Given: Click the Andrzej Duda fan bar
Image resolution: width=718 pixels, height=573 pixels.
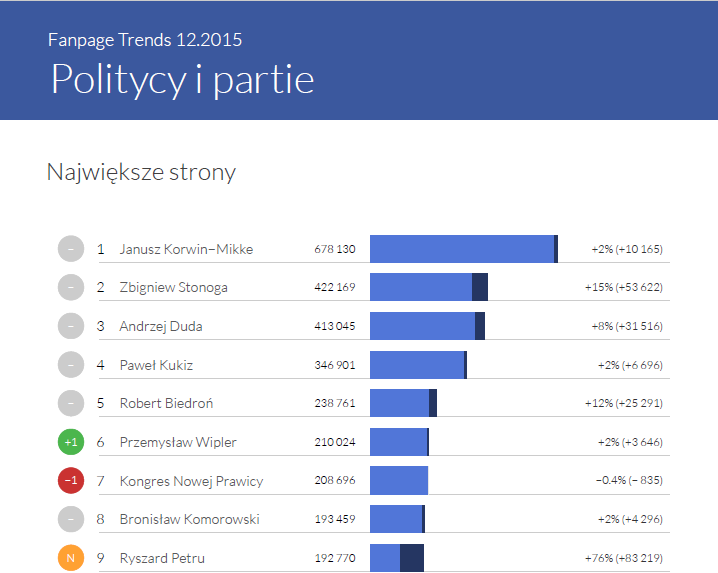Looking at the screenshot, I should click(422, 326).
